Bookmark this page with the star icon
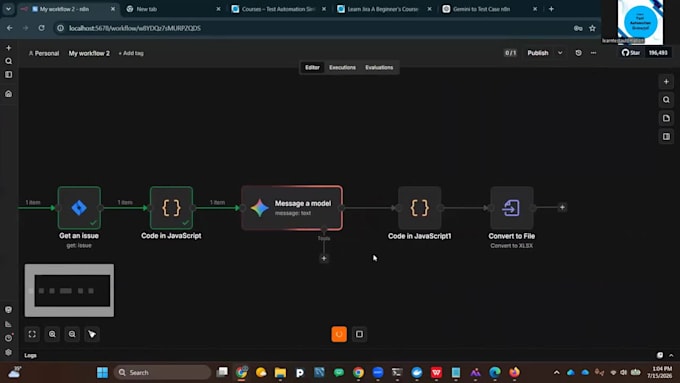The width and height of the screenshot is (680, 383). (x=592, y=28)
